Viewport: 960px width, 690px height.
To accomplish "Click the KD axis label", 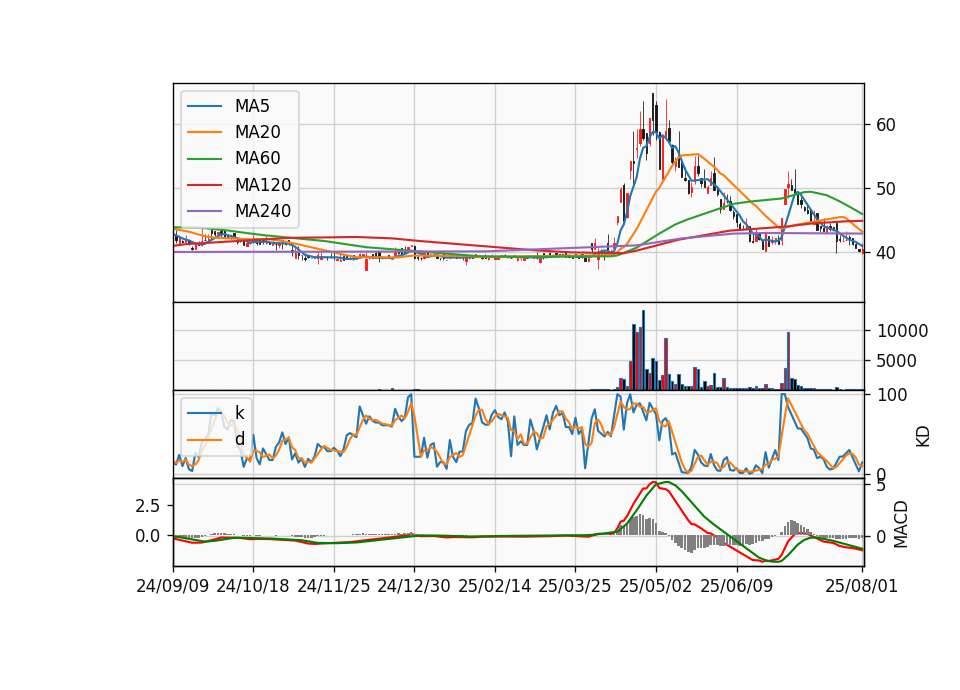I will (x=923, y=437).
